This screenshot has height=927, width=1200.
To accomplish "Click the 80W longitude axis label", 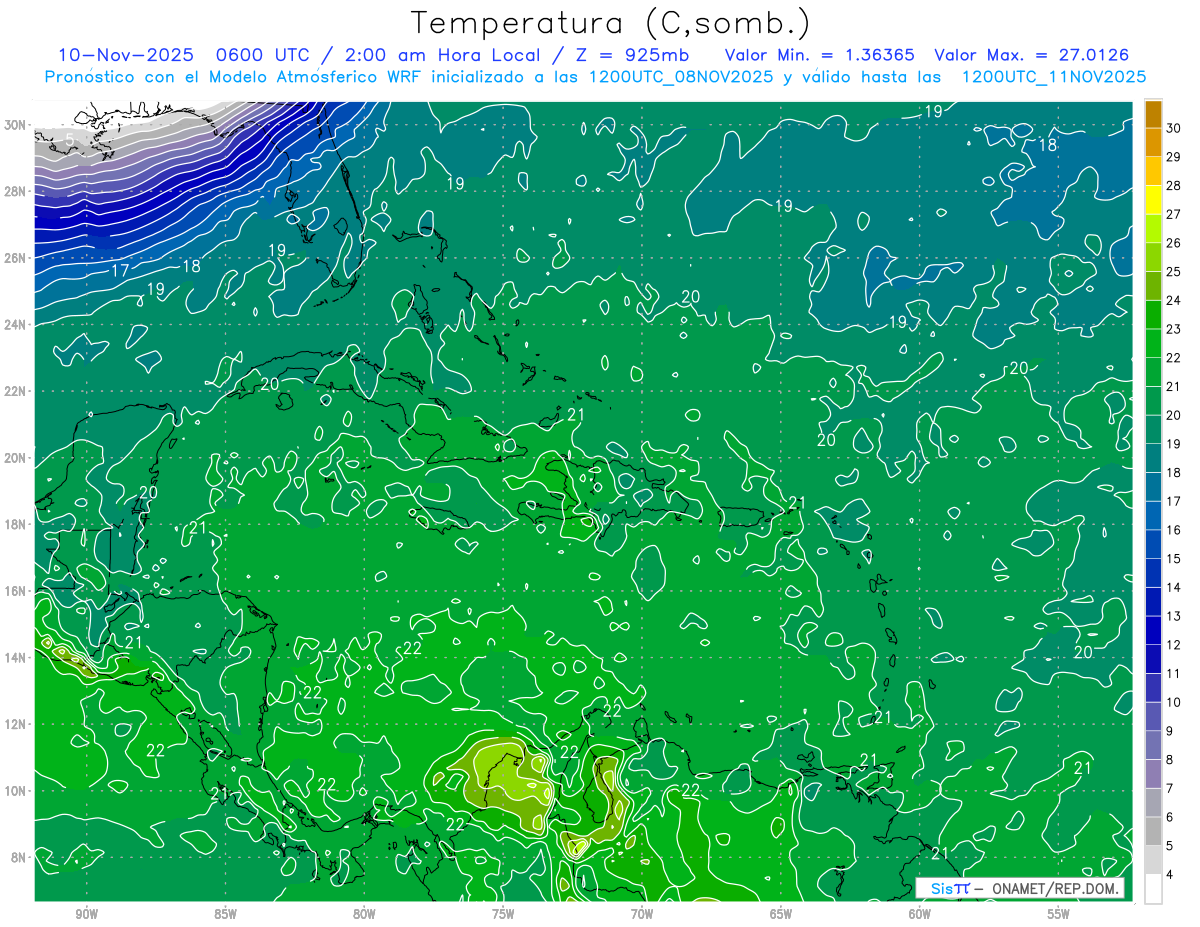I will point(364,914).
